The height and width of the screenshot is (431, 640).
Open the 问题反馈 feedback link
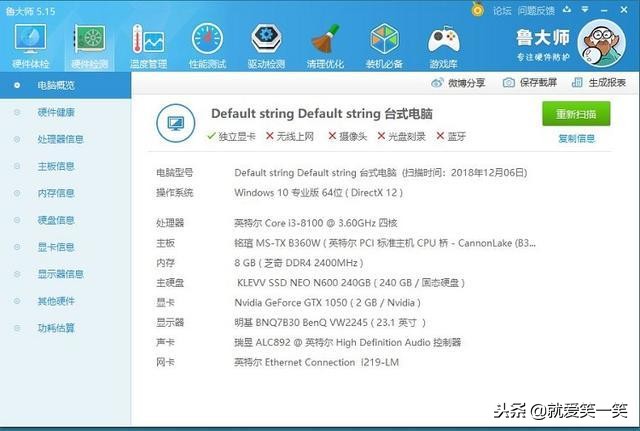(536, 11)
